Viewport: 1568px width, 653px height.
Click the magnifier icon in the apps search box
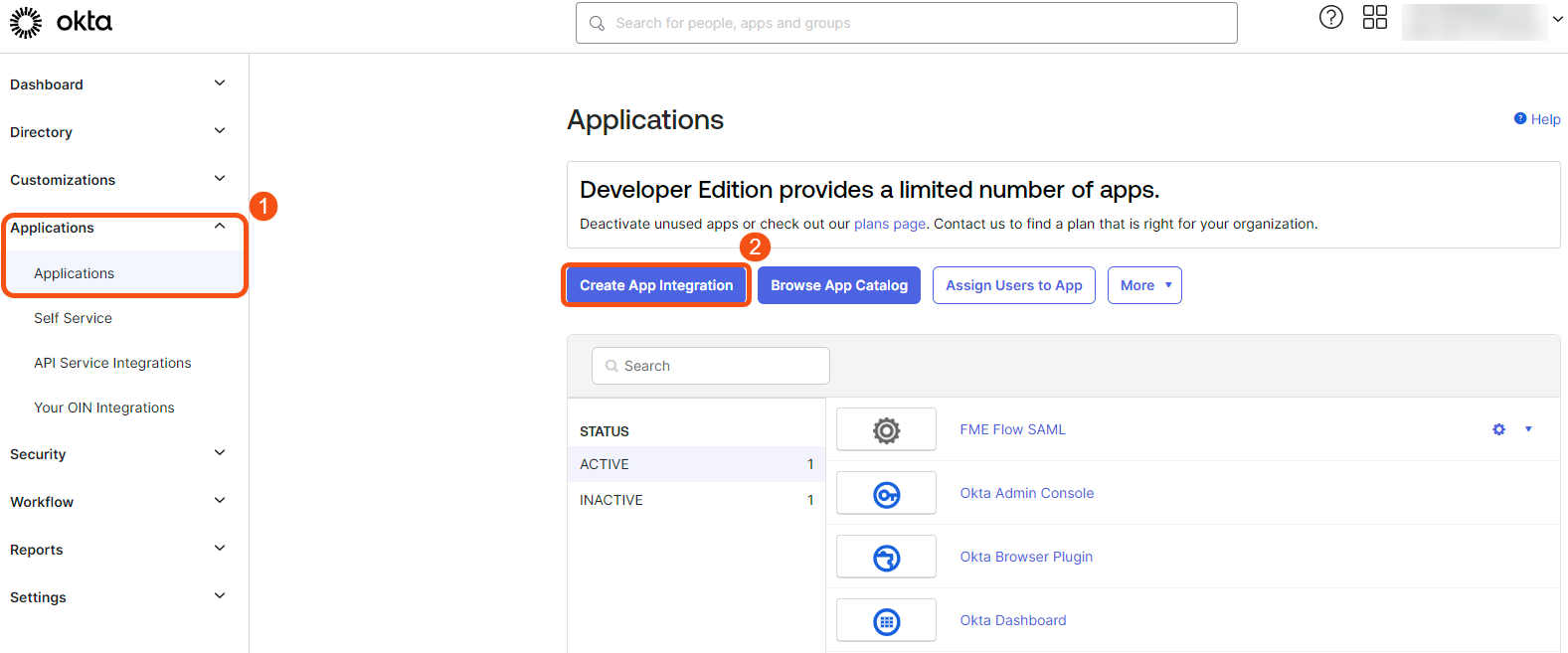(611, 366)
